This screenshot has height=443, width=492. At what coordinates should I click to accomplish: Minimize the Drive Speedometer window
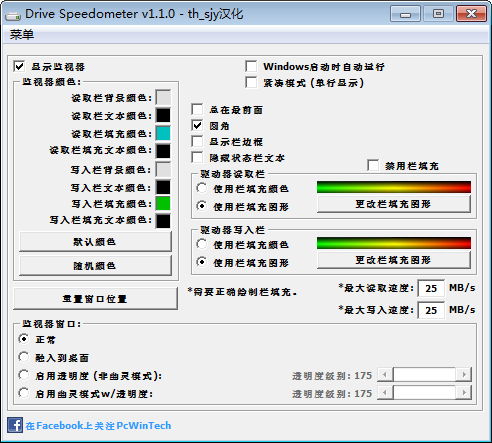coord(405,14)
